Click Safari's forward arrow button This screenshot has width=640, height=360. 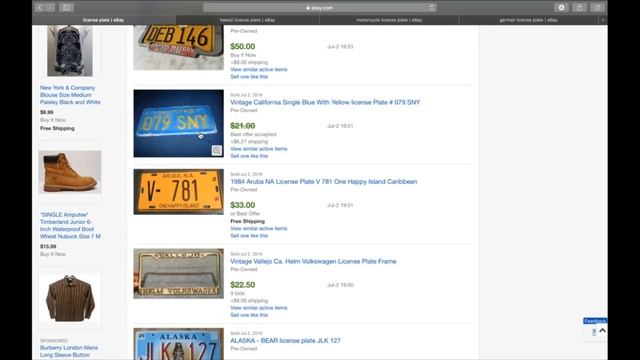pyautogui.click(x=50, y=7)
